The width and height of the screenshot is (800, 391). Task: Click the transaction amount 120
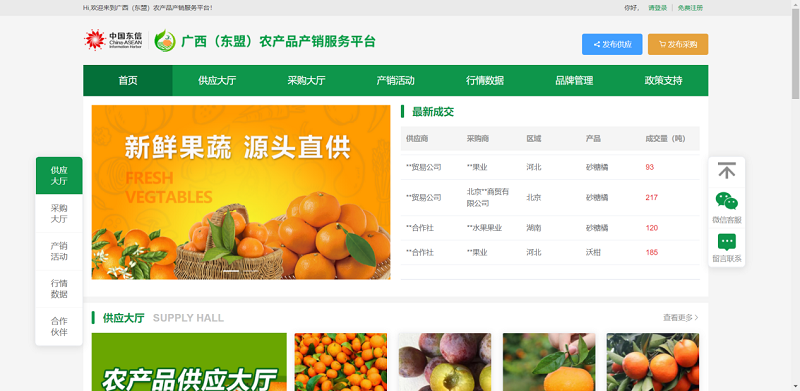pos(652,228)
